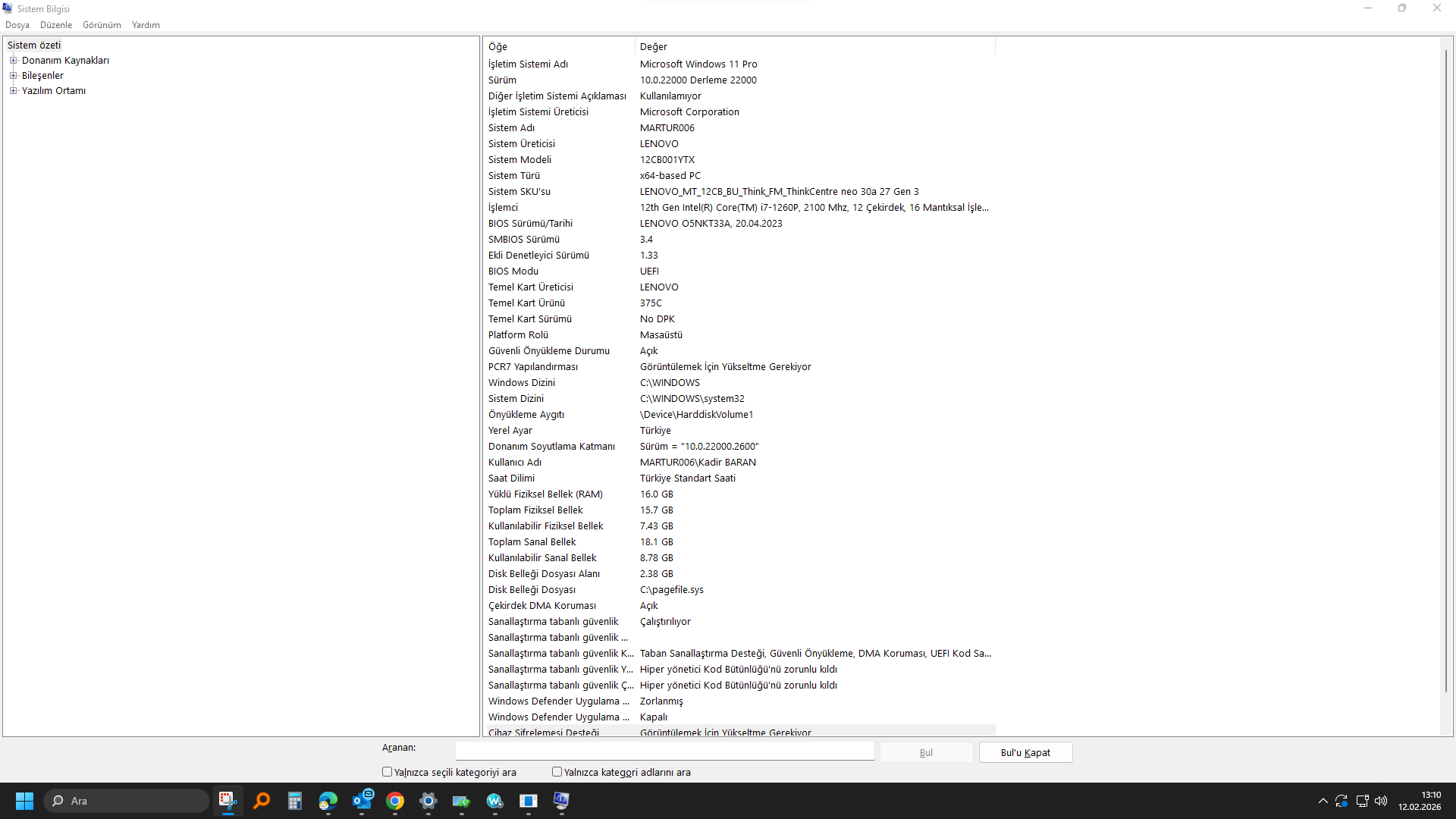Open Calculator from the taskbar

(295, 801)
